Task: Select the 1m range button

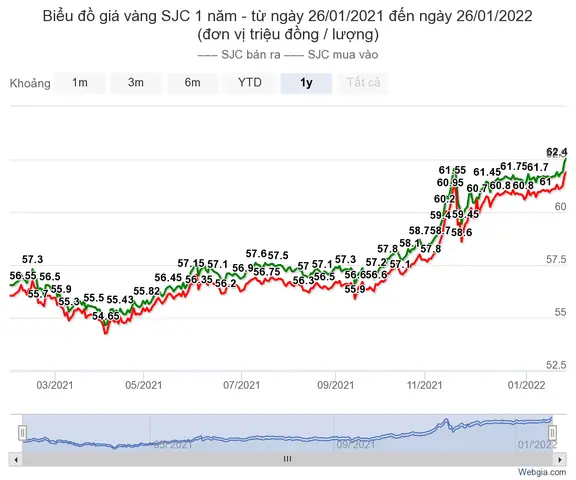Action: [80, 83]
